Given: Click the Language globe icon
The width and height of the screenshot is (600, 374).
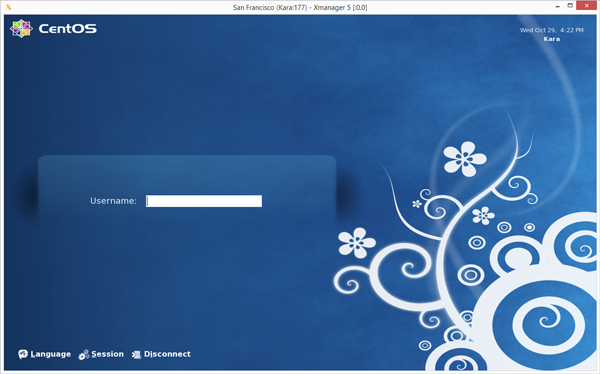Looking at the screenshot, I should [x=23, y=354].
